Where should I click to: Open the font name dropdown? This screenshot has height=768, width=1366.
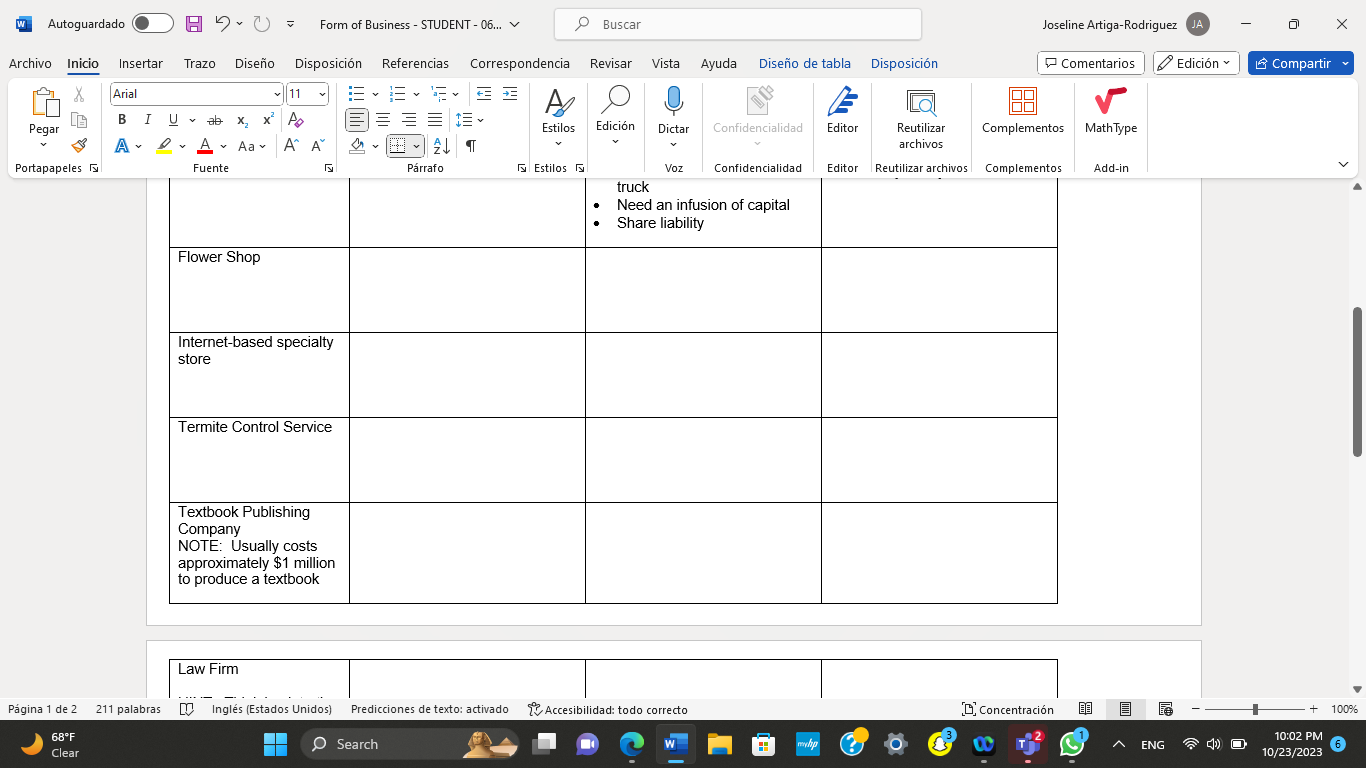tap(277, 94)
